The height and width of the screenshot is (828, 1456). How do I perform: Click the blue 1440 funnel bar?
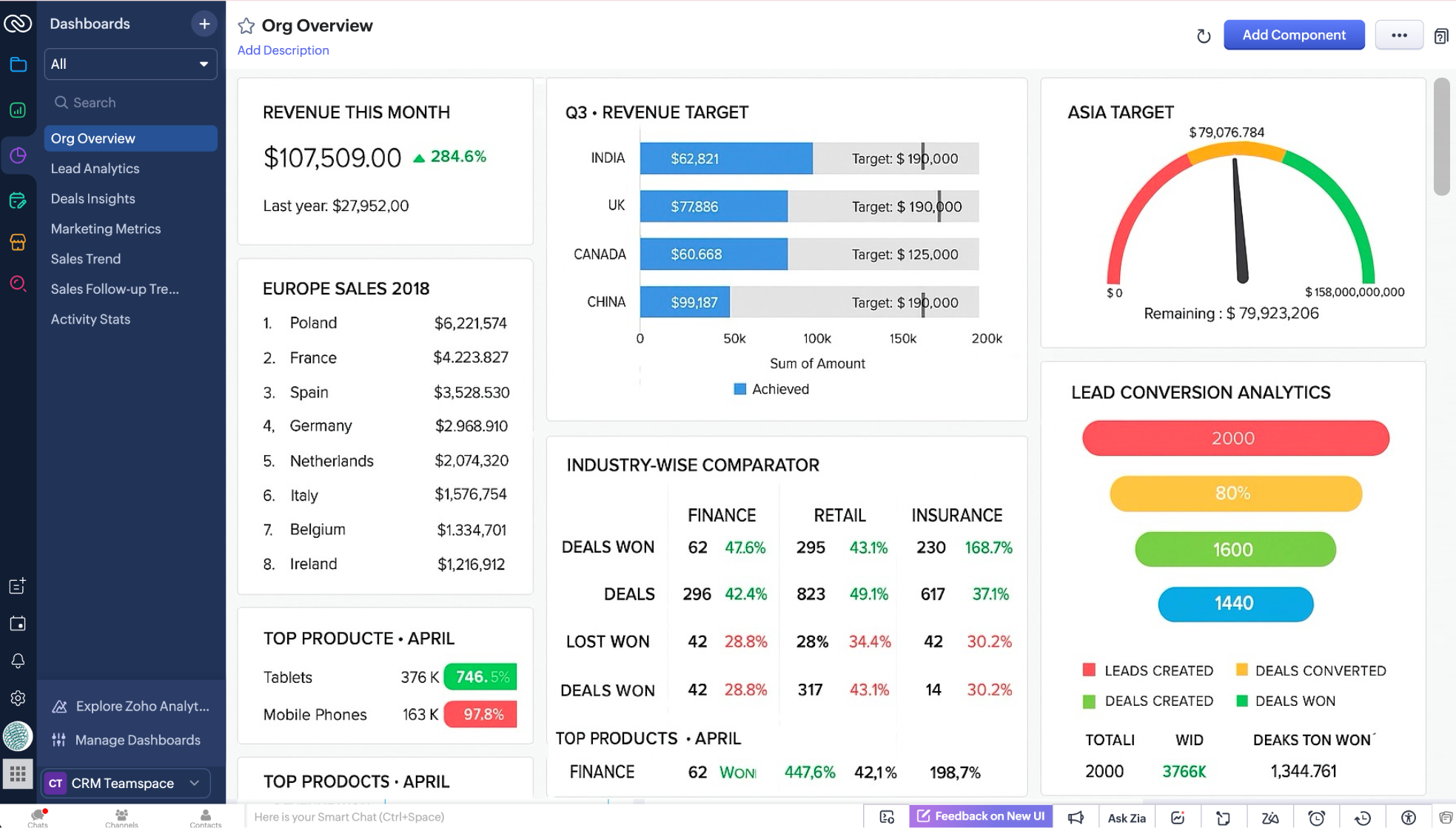[x=1235, y=604]
